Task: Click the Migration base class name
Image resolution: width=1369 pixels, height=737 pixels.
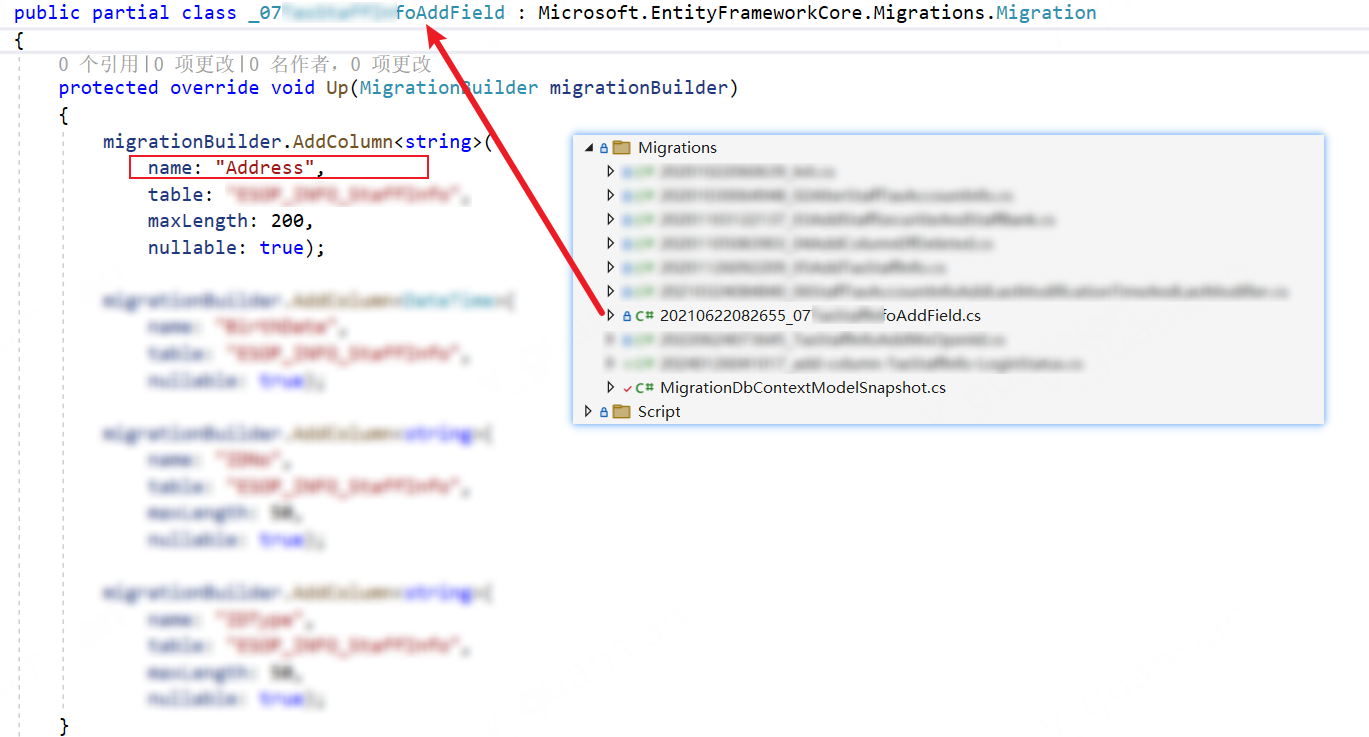Action: (x=1046, y=13)
